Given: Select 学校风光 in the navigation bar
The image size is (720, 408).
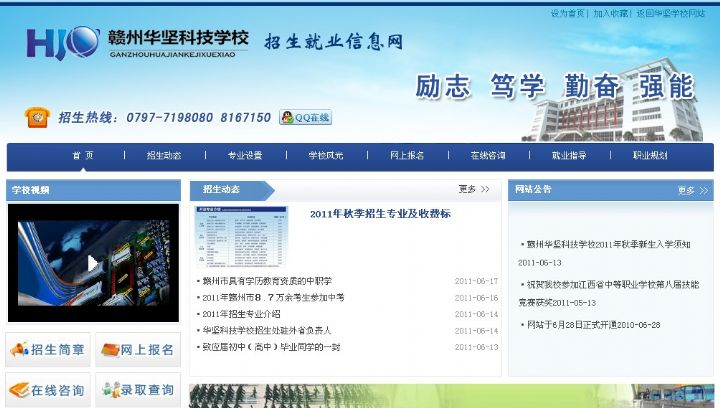Looking at the screenshot, I should [325, 156].
